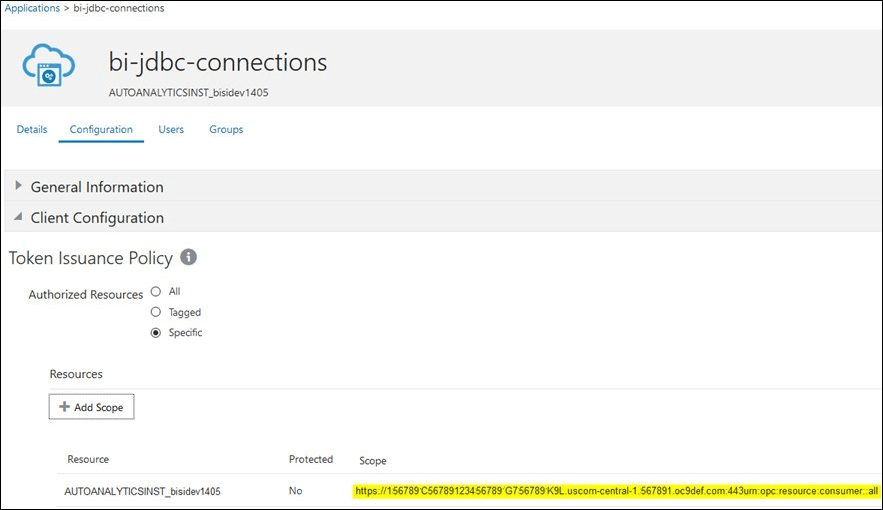Image resolution: width=883 pixels, height=510 pixels.
Task: Collapse the Client Configuration section
Action: coord(19,217)
